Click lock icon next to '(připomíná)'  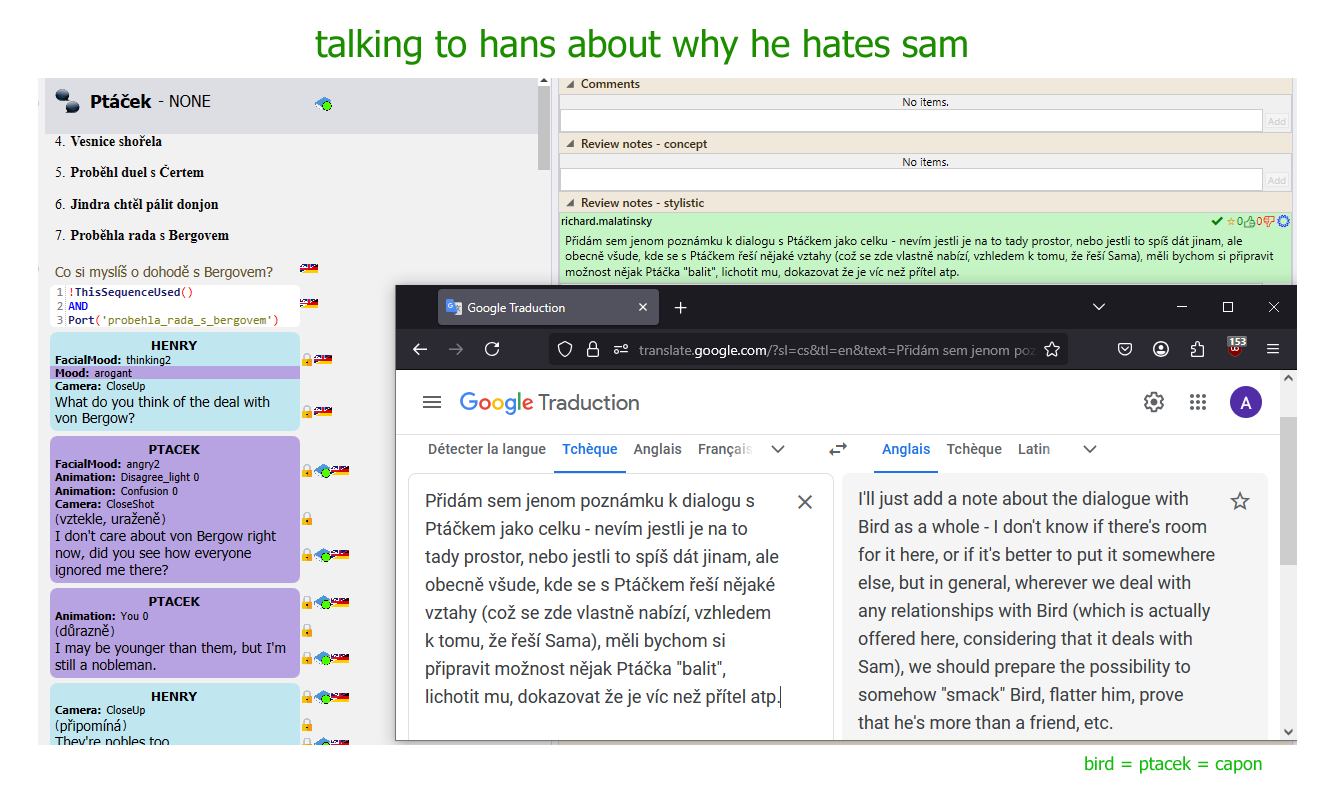tap(307, 725)
